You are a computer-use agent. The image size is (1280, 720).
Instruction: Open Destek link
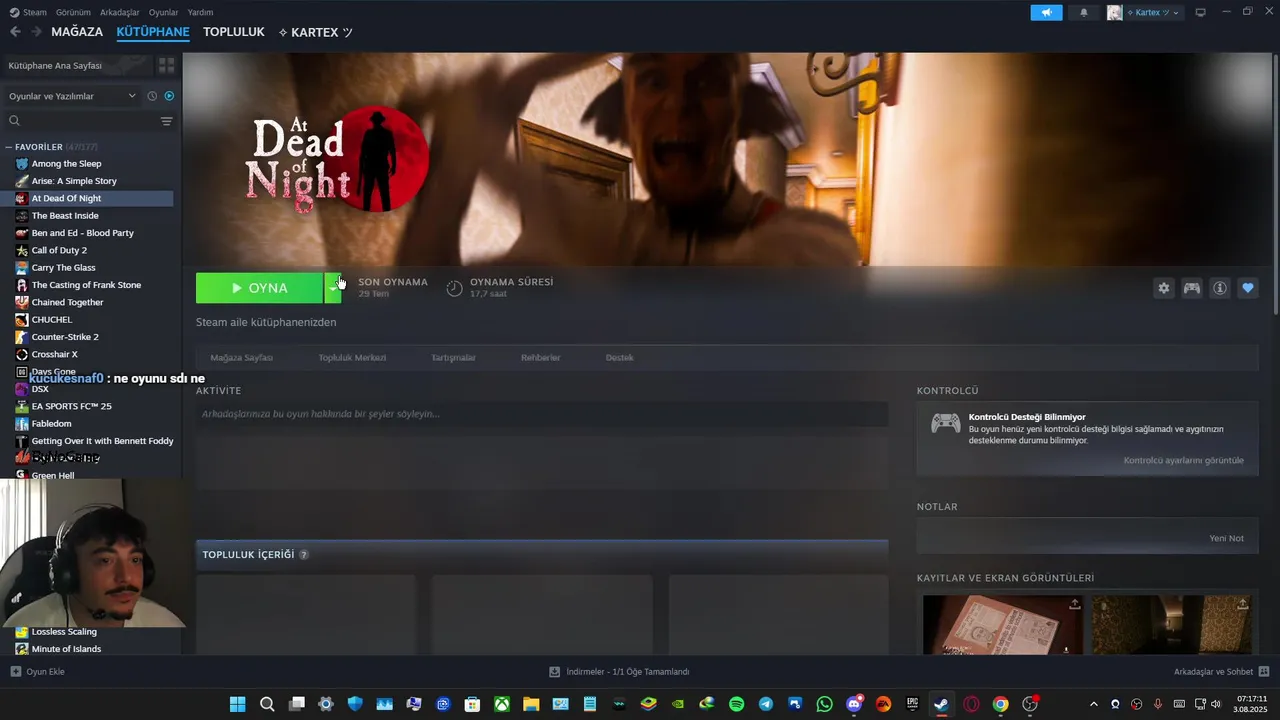pyautogui.click(x=620, y=357)
